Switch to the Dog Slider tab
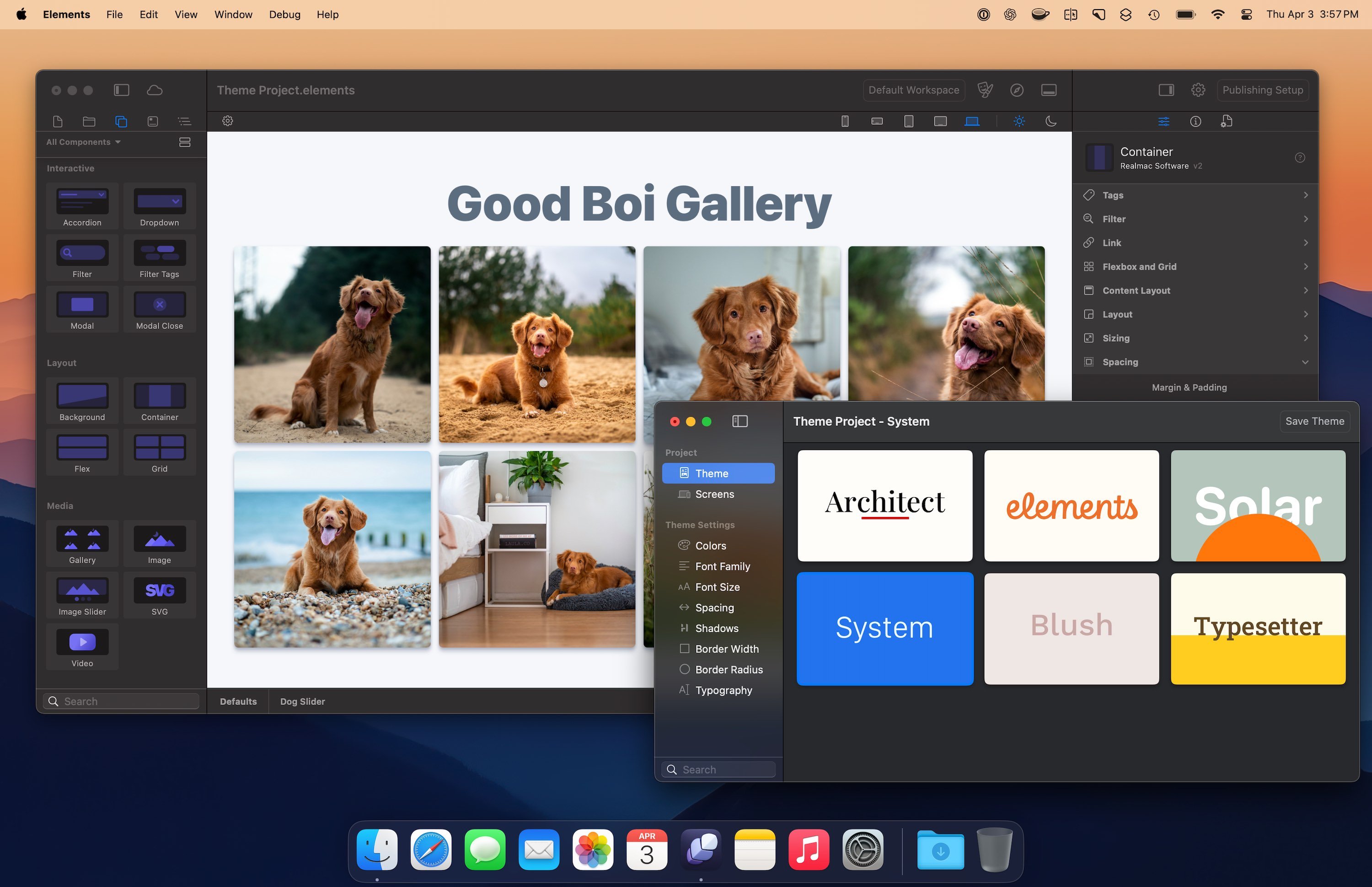This screenshot has height=887, width=1372. (x=302, y=702)
